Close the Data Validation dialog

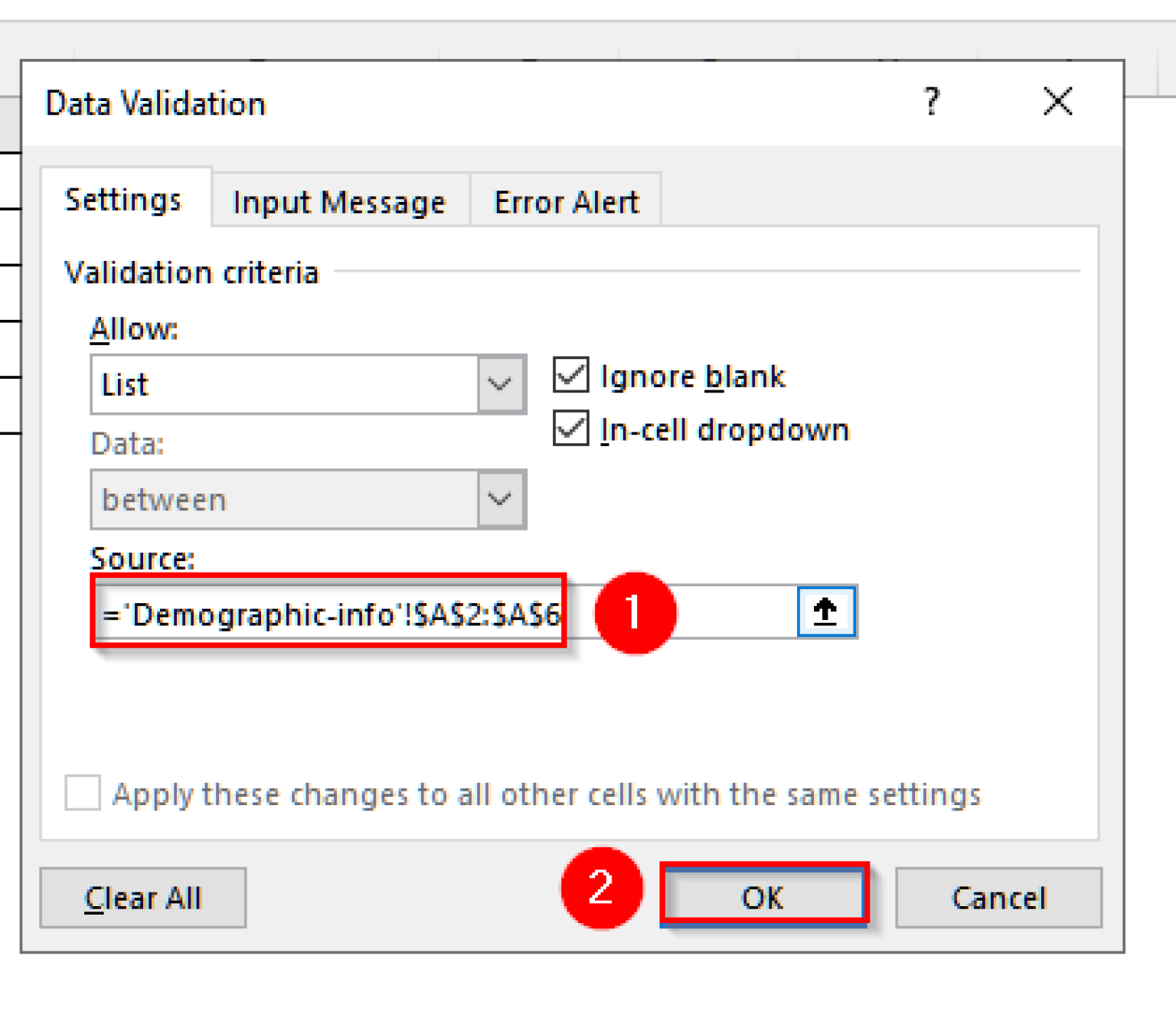(1057, 102)
